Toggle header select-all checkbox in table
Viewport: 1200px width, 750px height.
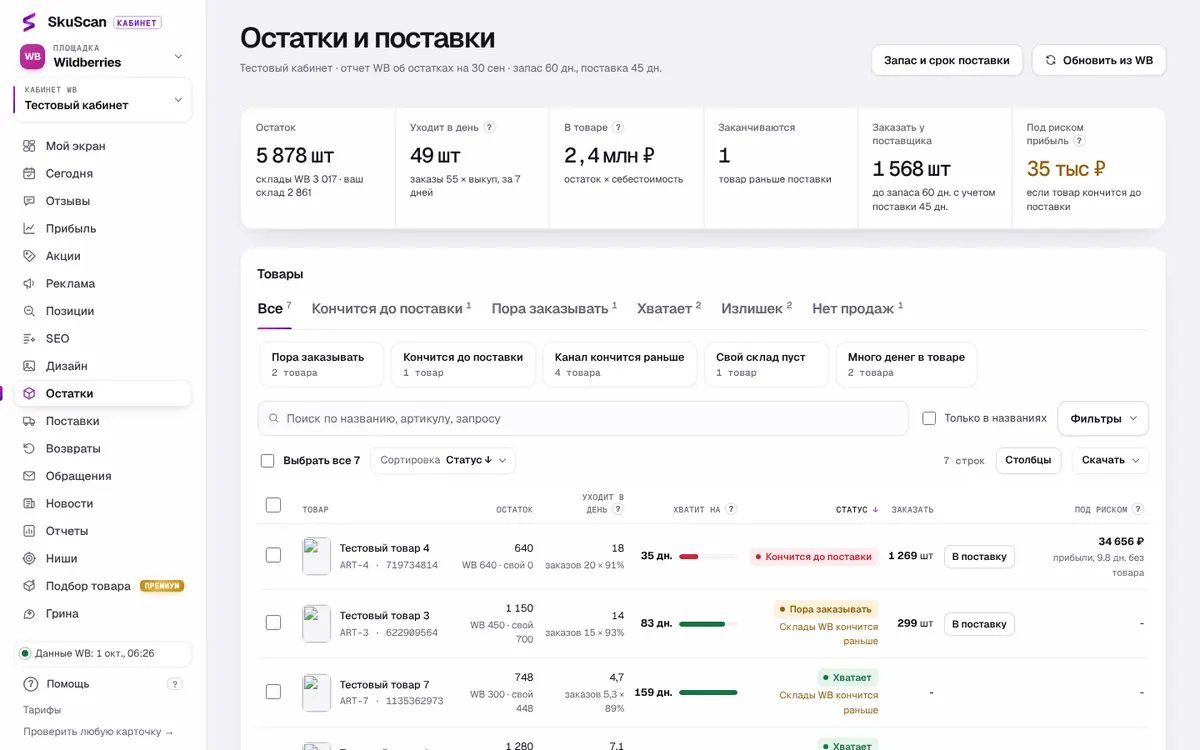pyautogui.click(x=273, y=505)
